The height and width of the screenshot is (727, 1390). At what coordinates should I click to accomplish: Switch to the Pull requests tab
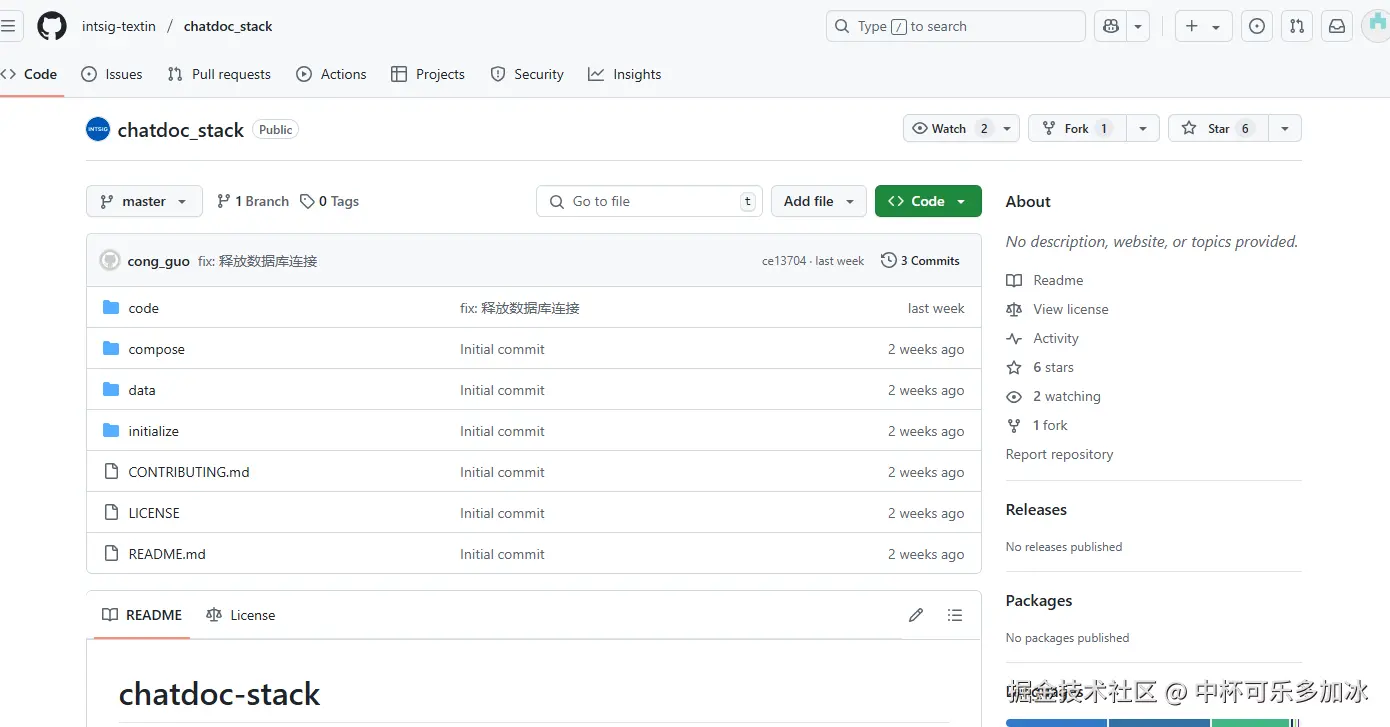pyautogui.click(x=219, y=74)
